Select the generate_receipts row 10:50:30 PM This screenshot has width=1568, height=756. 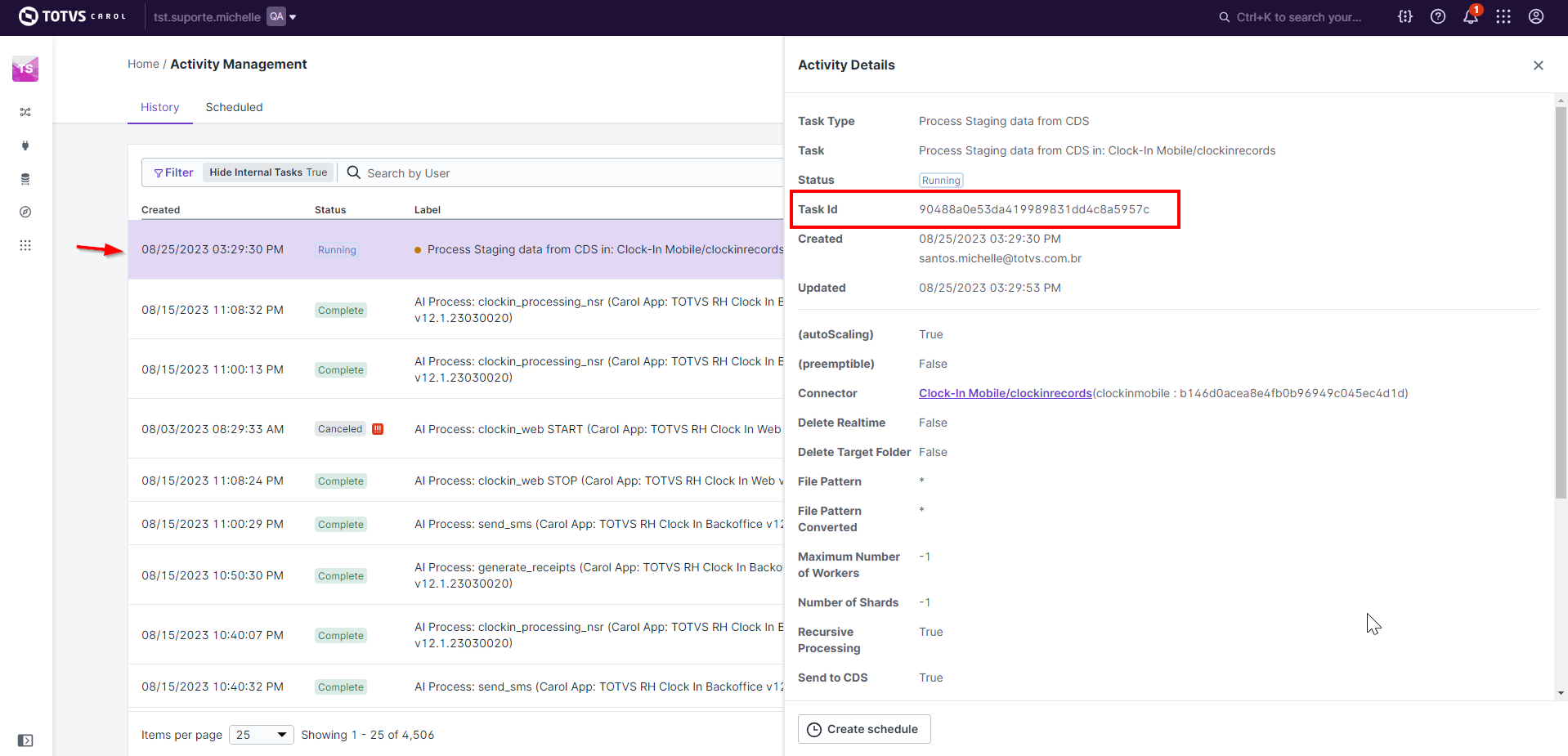point(455,575)
